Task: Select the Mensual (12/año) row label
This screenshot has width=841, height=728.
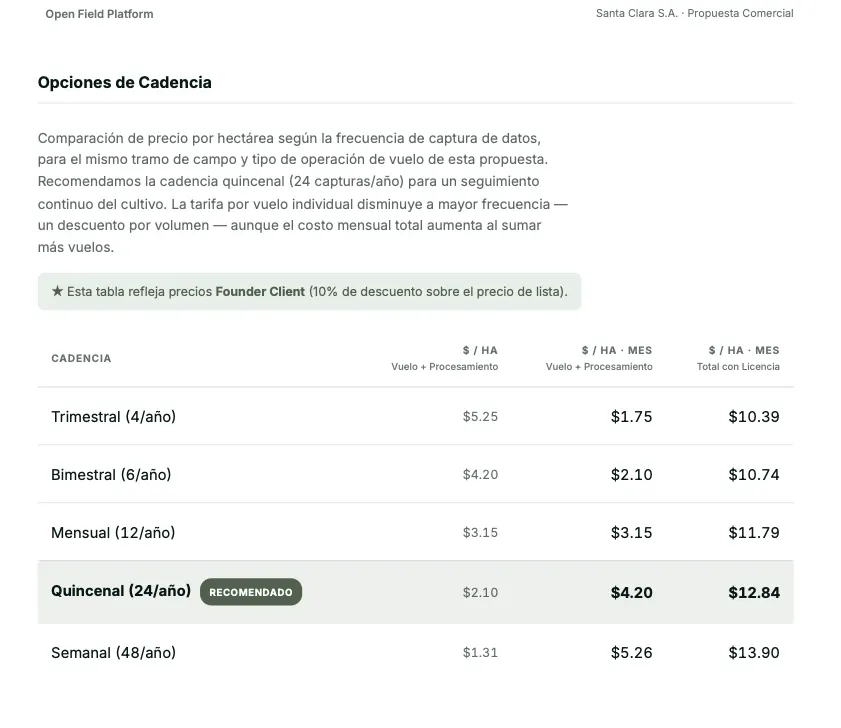Action: coord(113,532)
